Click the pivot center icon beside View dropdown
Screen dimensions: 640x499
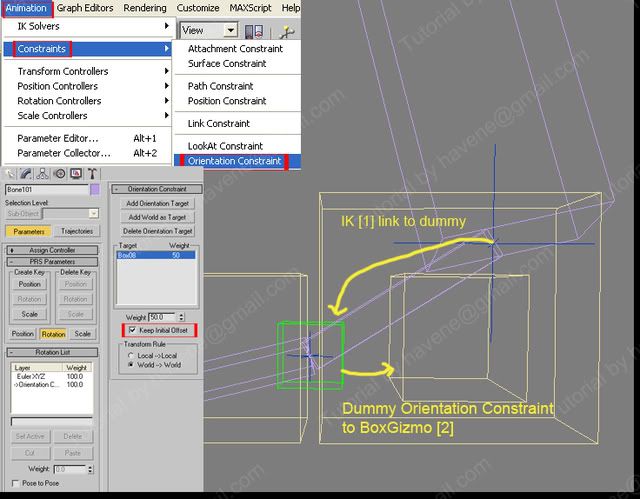(255, 31)
